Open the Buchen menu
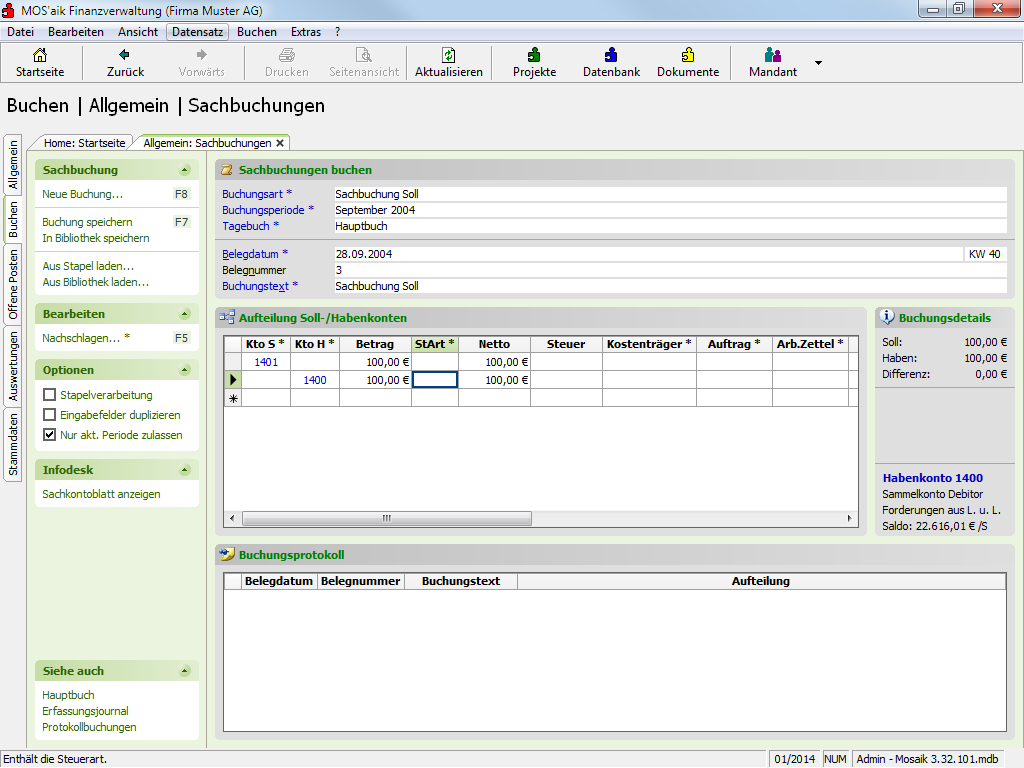The width and height of the screenshot is (1024, 768). click(x=257, y=32)
